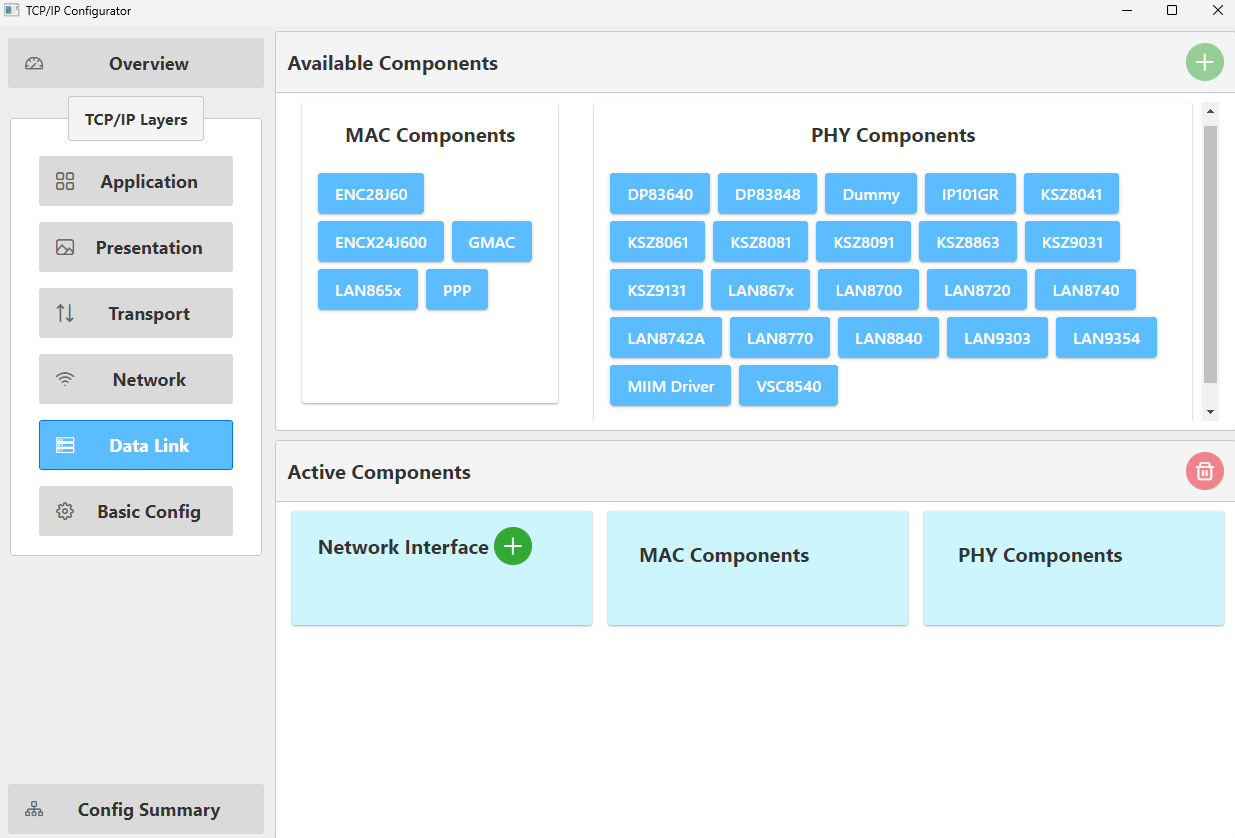Click the red trash delete icon

coord(1204,471)
